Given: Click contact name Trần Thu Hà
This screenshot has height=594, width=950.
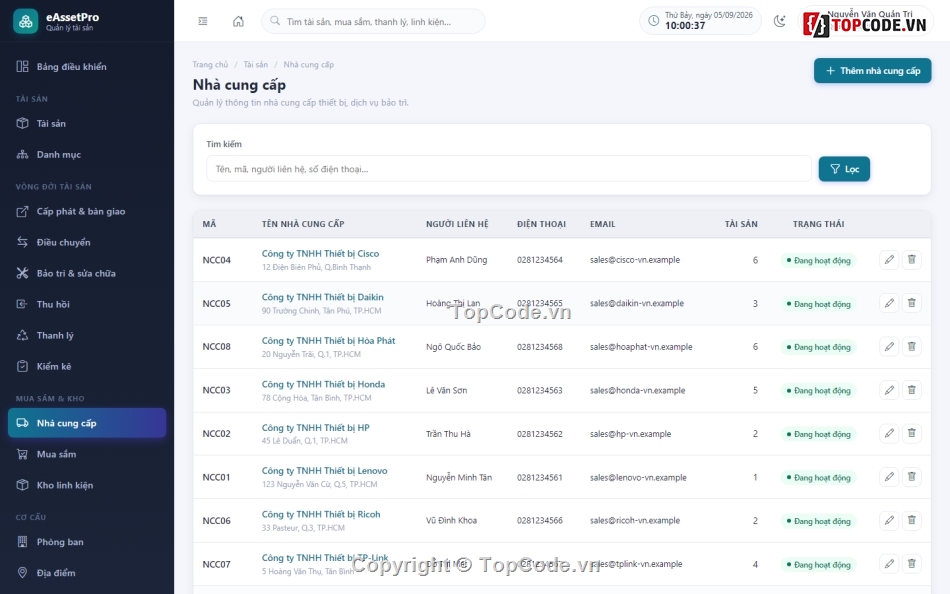Looking at the screenshot, I should [448, 433].
